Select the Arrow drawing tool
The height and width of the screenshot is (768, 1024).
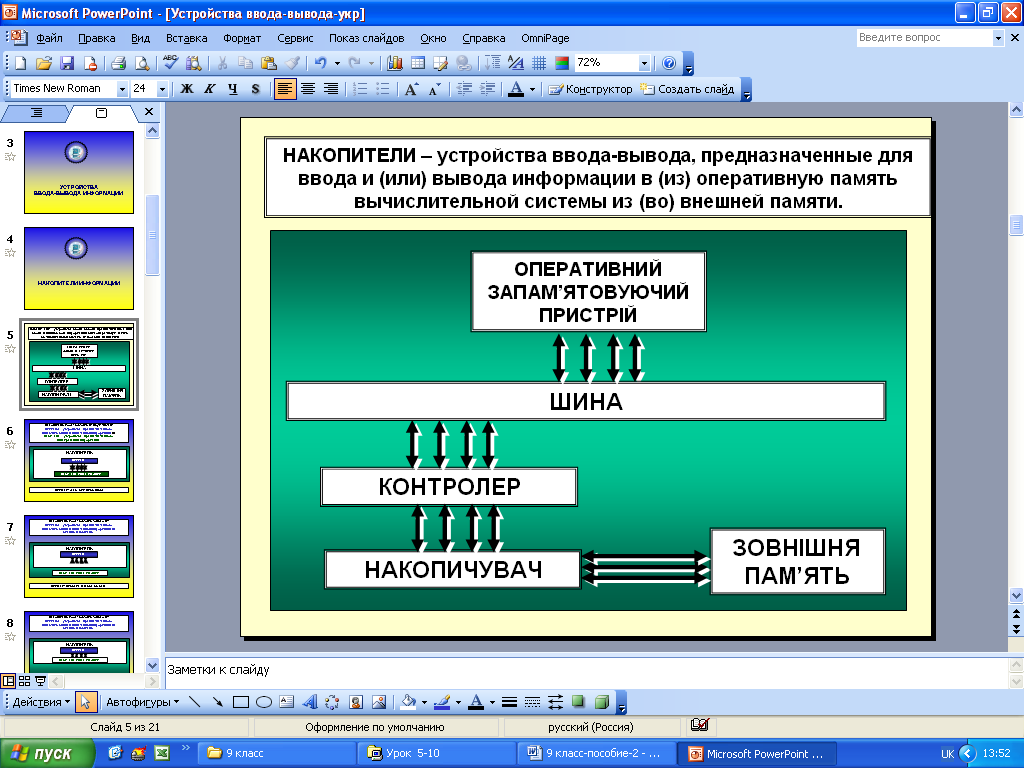point(217,702)
